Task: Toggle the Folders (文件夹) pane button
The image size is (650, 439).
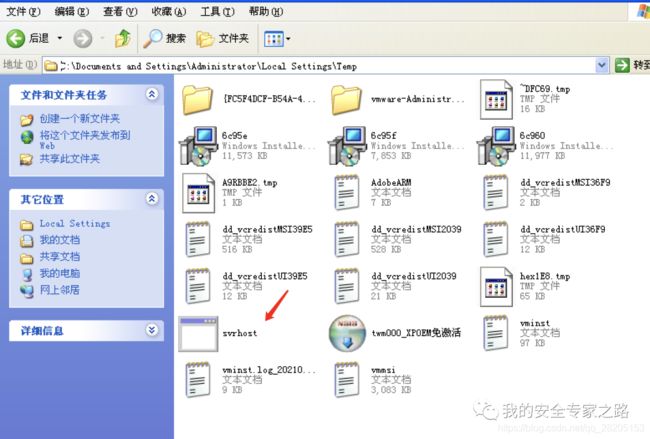Action: point(223,39)
